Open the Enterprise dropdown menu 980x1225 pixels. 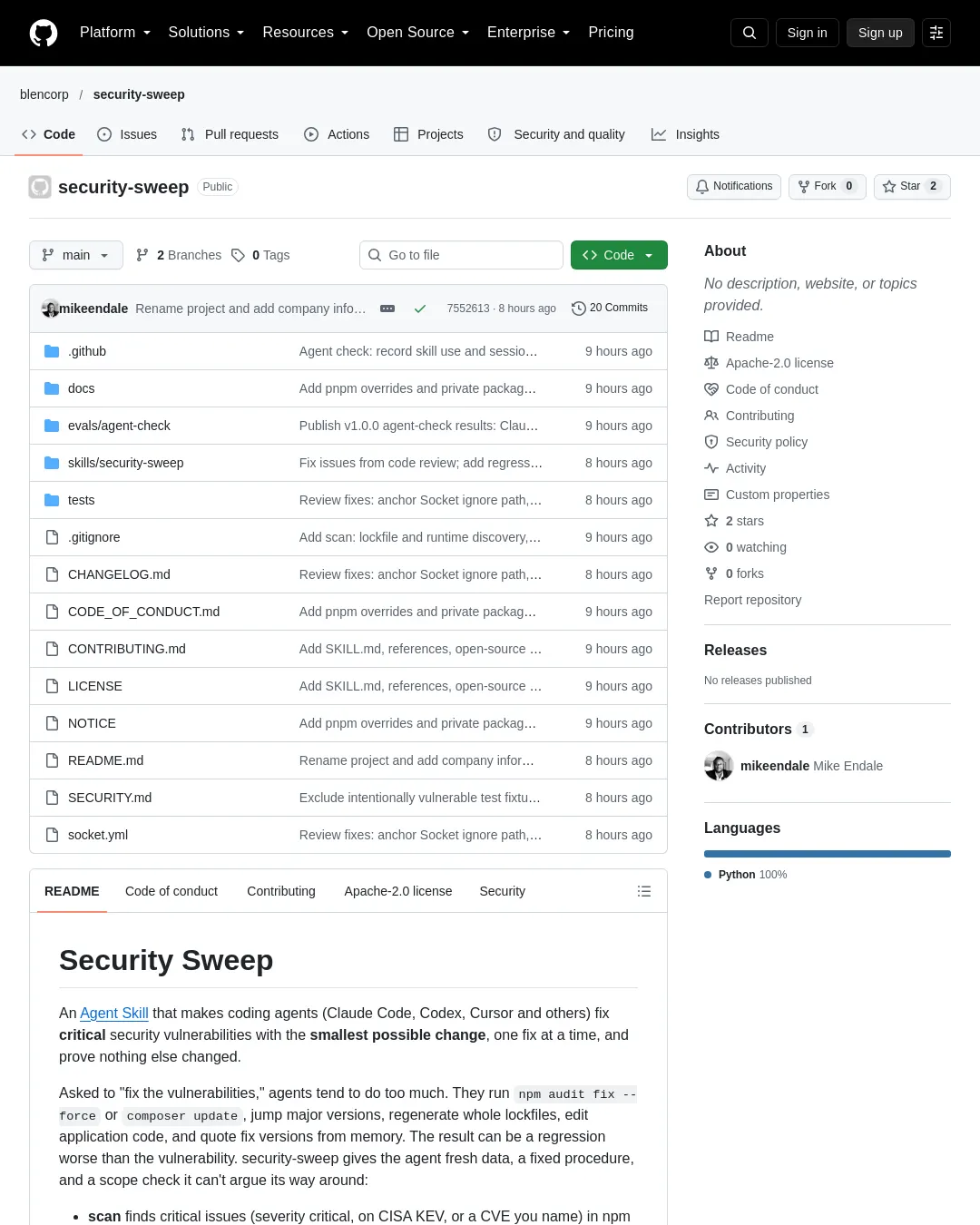coord(528,33)
